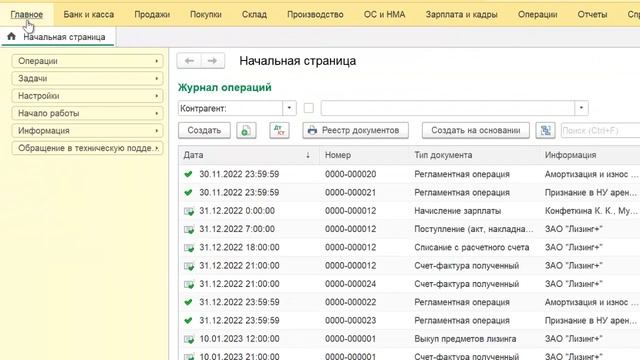Expand the Настройки sidebar section
Screen dimensions: 640x360
[x=87, y=96]
